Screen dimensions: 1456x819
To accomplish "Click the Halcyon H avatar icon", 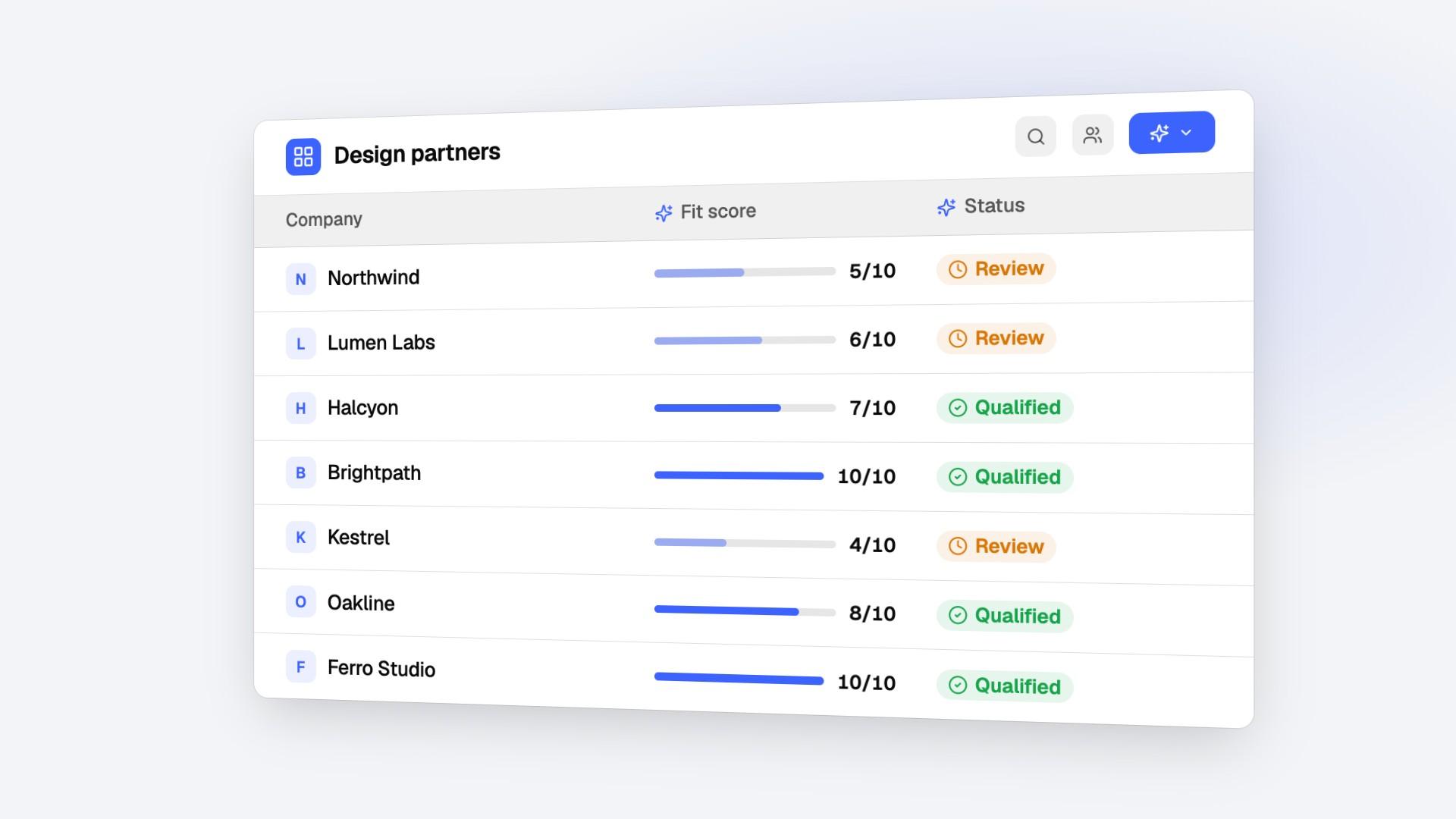I will (x=301, y=408).
